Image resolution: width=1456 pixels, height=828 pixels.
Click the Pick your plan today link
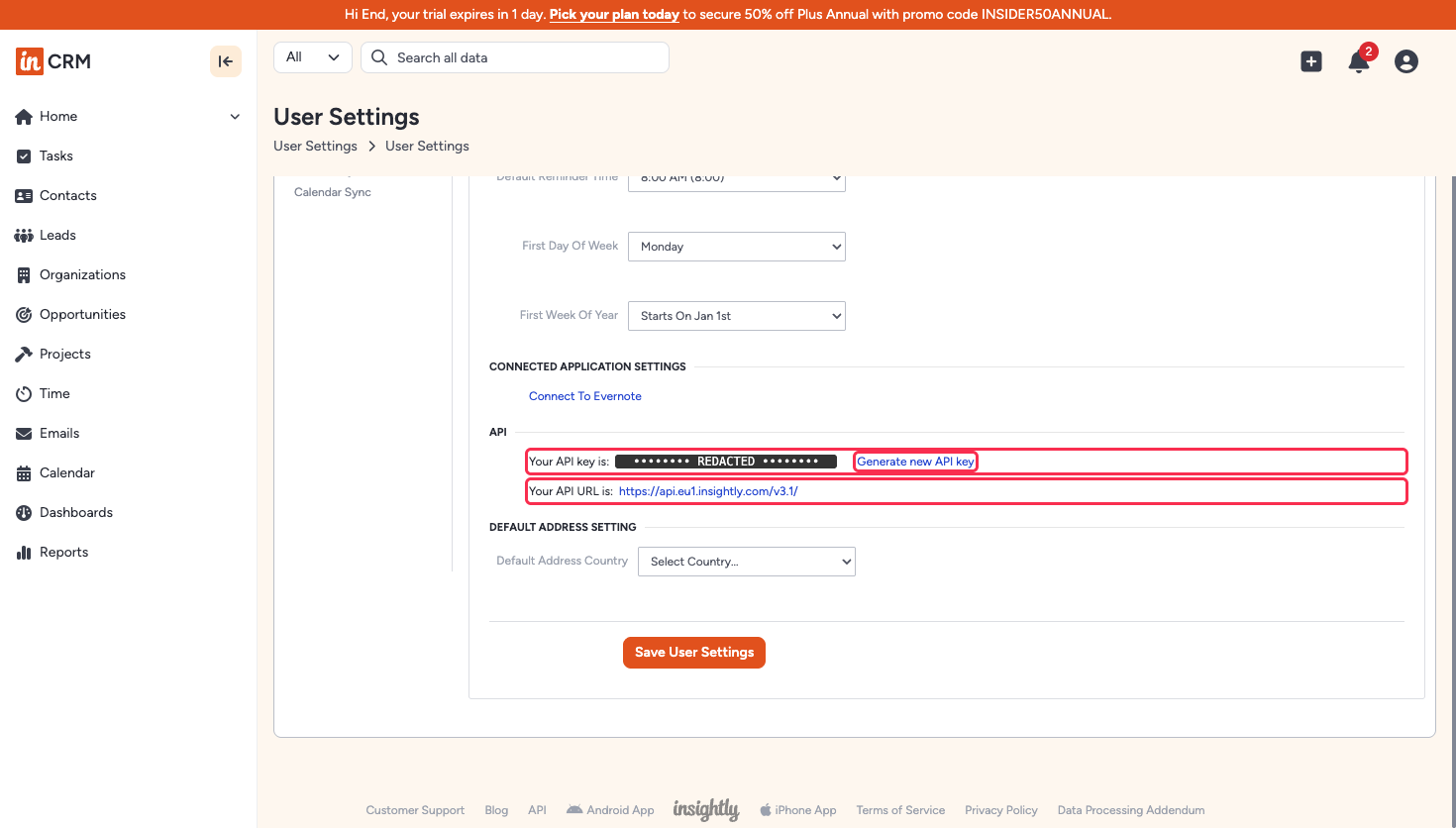click(614, 15)
